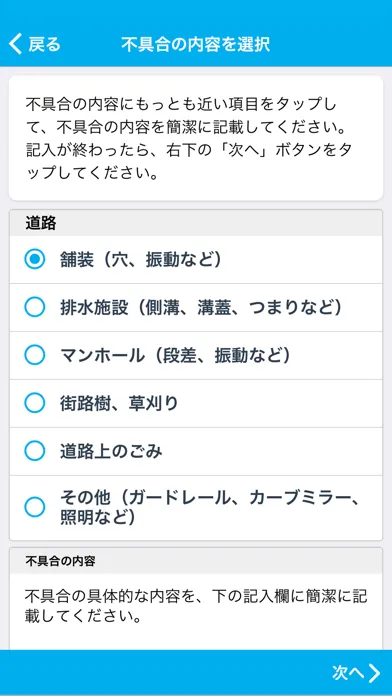Screen dimensions: 392x696
Task: Select the 道路上のごみ radio button
Action: (35, 451)
